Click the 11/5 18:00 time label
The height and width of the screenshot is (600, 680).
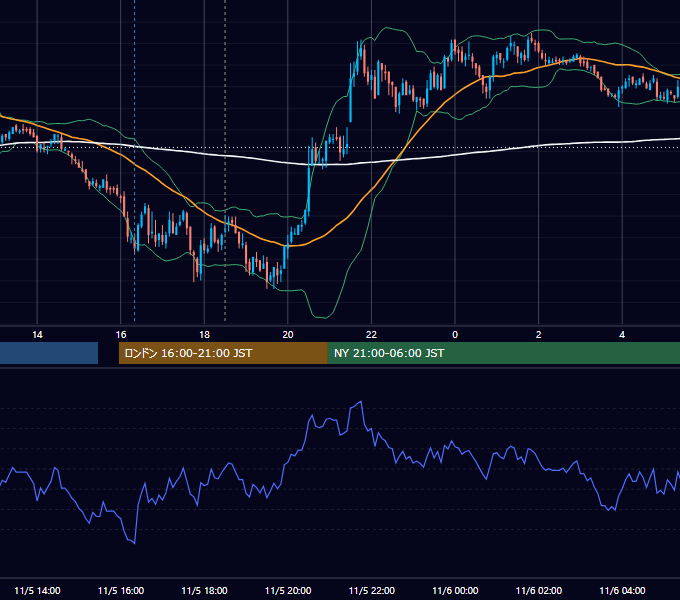(x=204, y=590)
